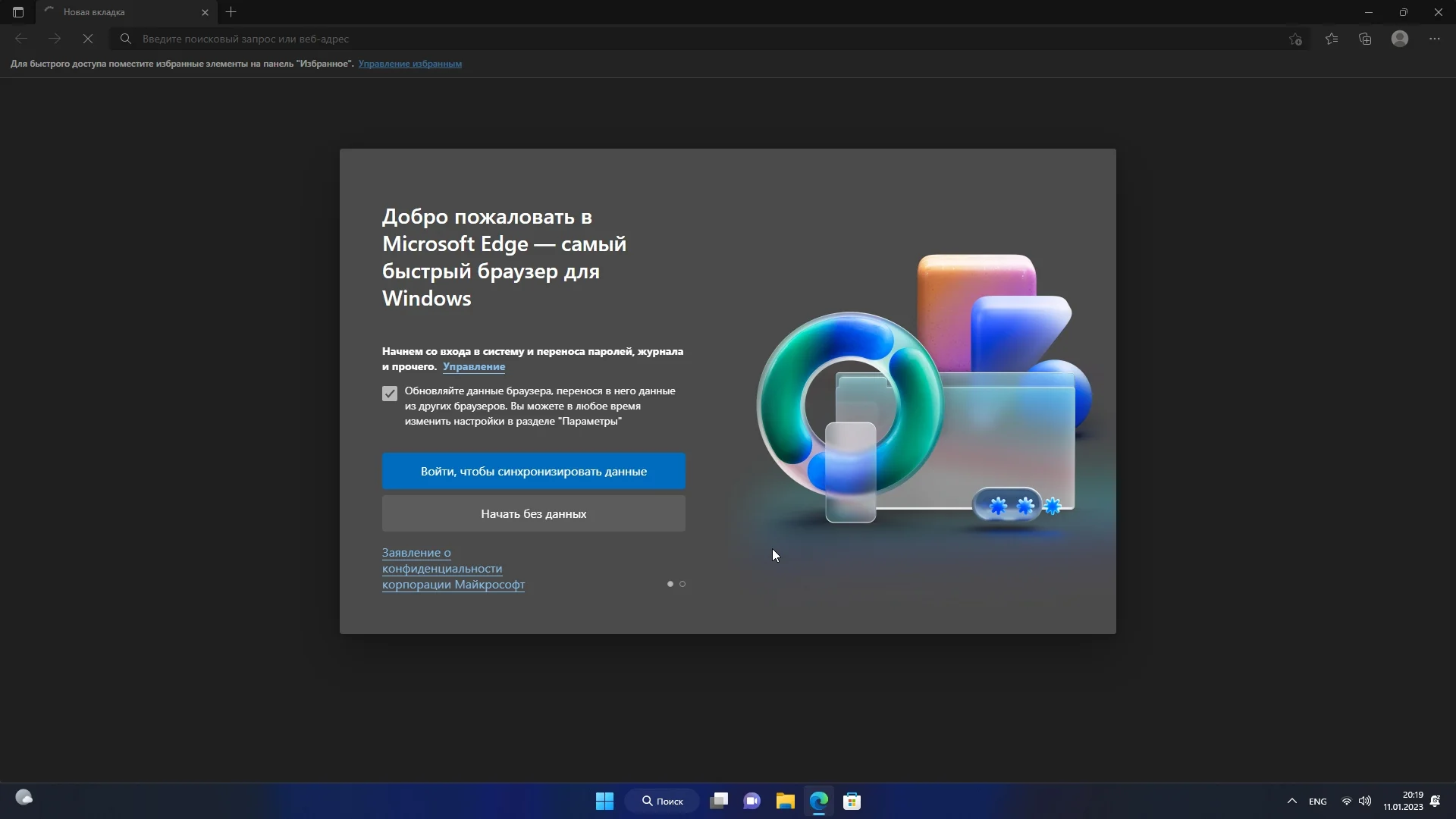
Task: Click Управление избранным link
Action: click(409, 64)
